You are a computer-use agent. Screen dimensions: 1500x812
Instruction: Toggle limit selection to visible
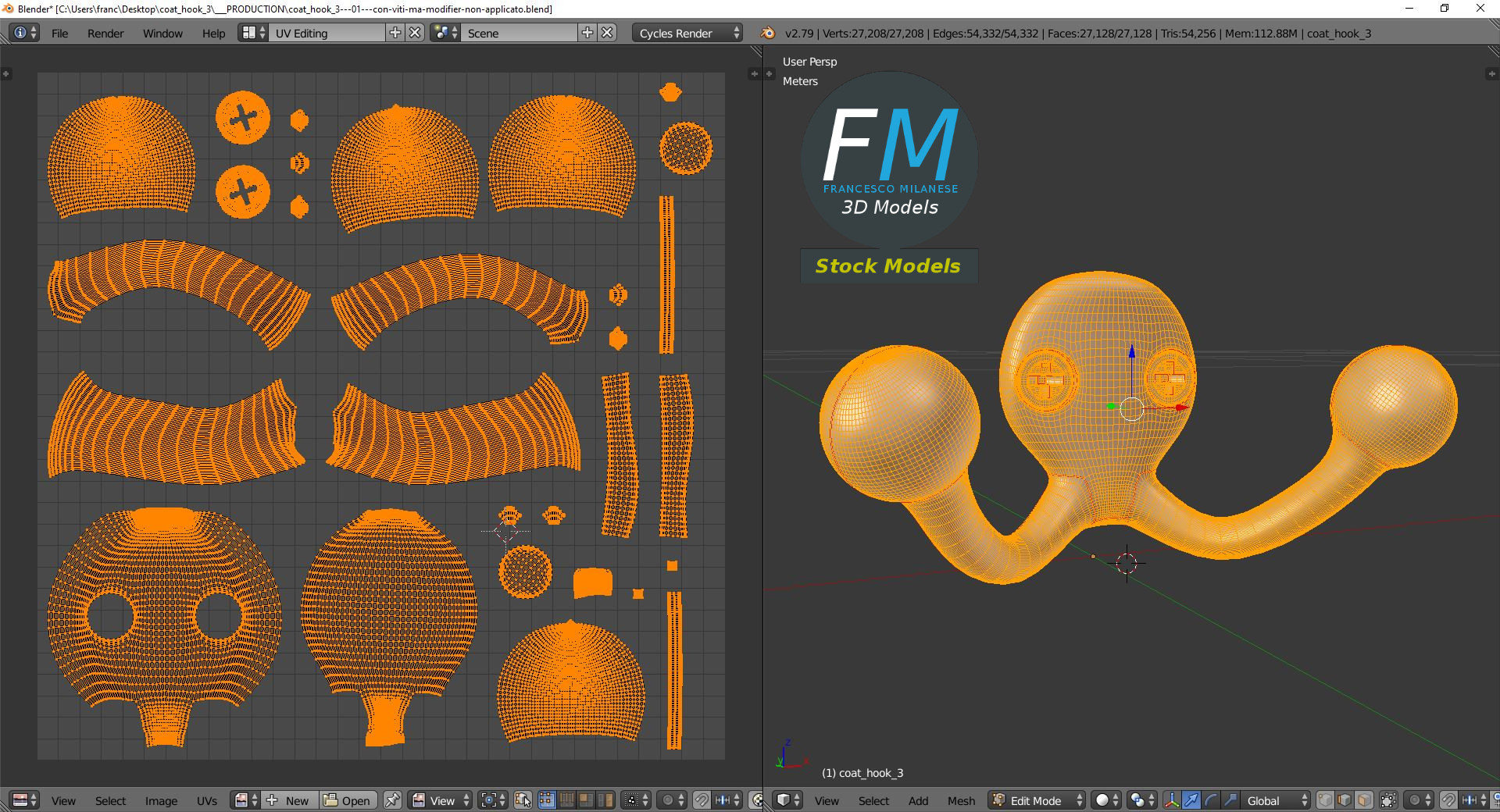click(x=1388, y=800)
